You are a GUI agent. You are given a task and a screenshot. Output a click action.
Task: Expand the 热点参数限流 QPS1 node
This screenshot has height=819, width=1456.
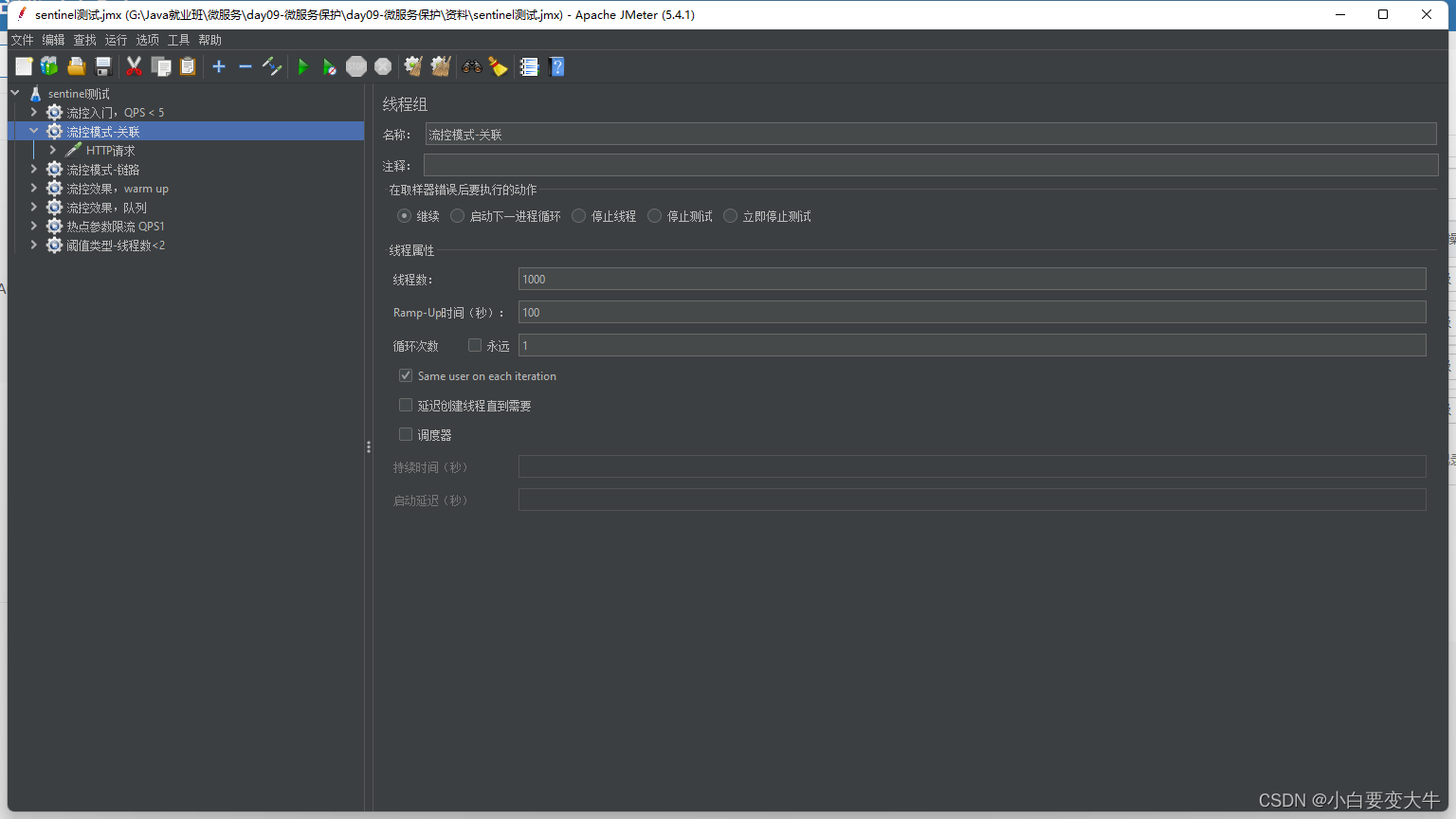(34, 226)
